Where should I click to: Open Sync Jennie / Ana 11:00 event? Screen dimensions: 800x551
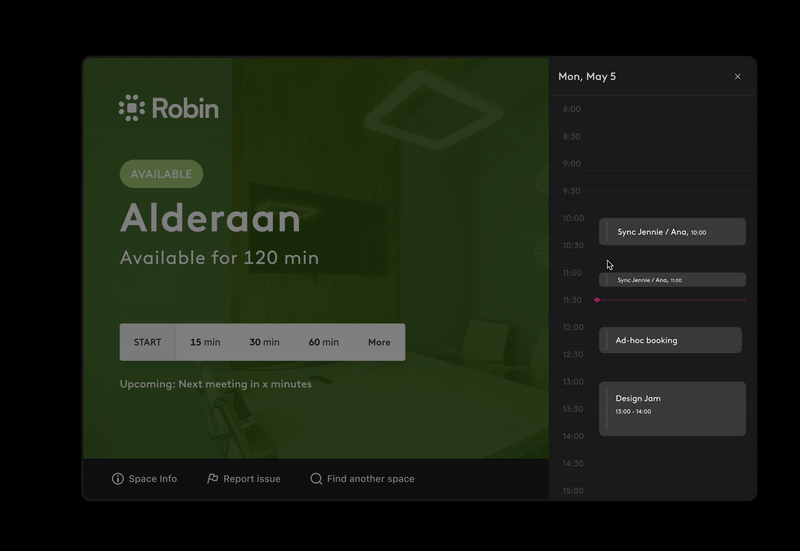672,280
